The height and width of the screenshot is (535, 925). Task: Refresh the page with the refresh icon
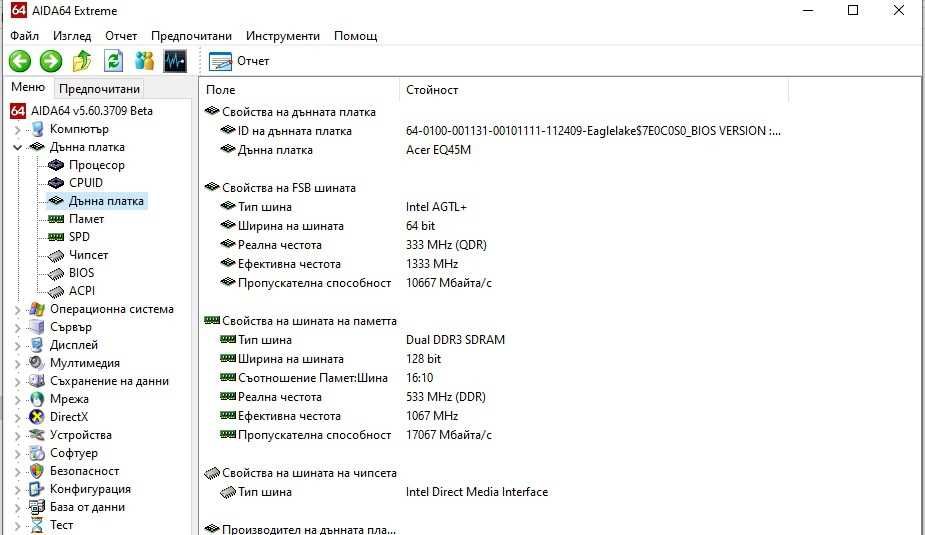click(x=113, y=61)
